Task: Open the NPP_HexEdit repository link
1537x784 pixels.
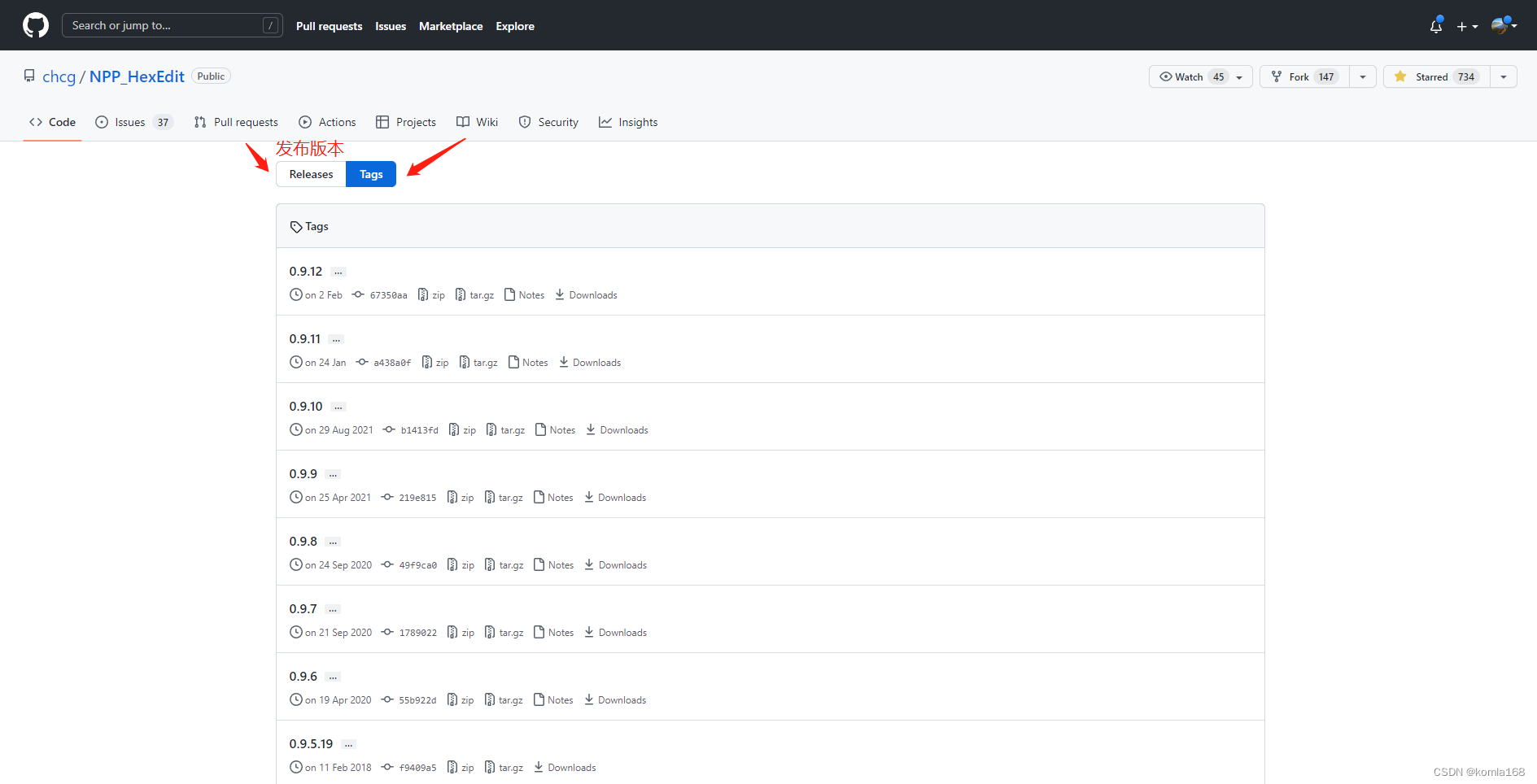Action: pos(137,76)
